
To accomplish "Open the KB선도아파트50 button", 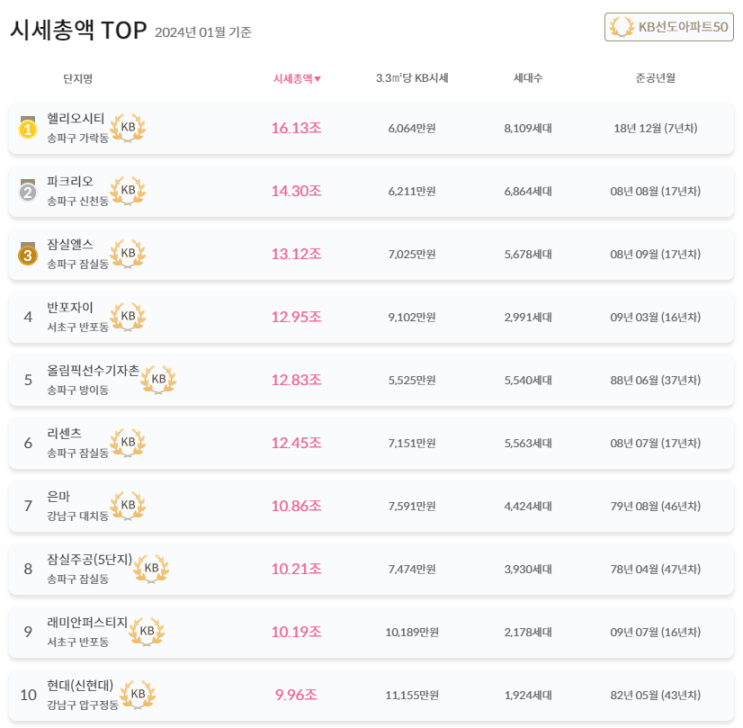I will coord(669,28).
